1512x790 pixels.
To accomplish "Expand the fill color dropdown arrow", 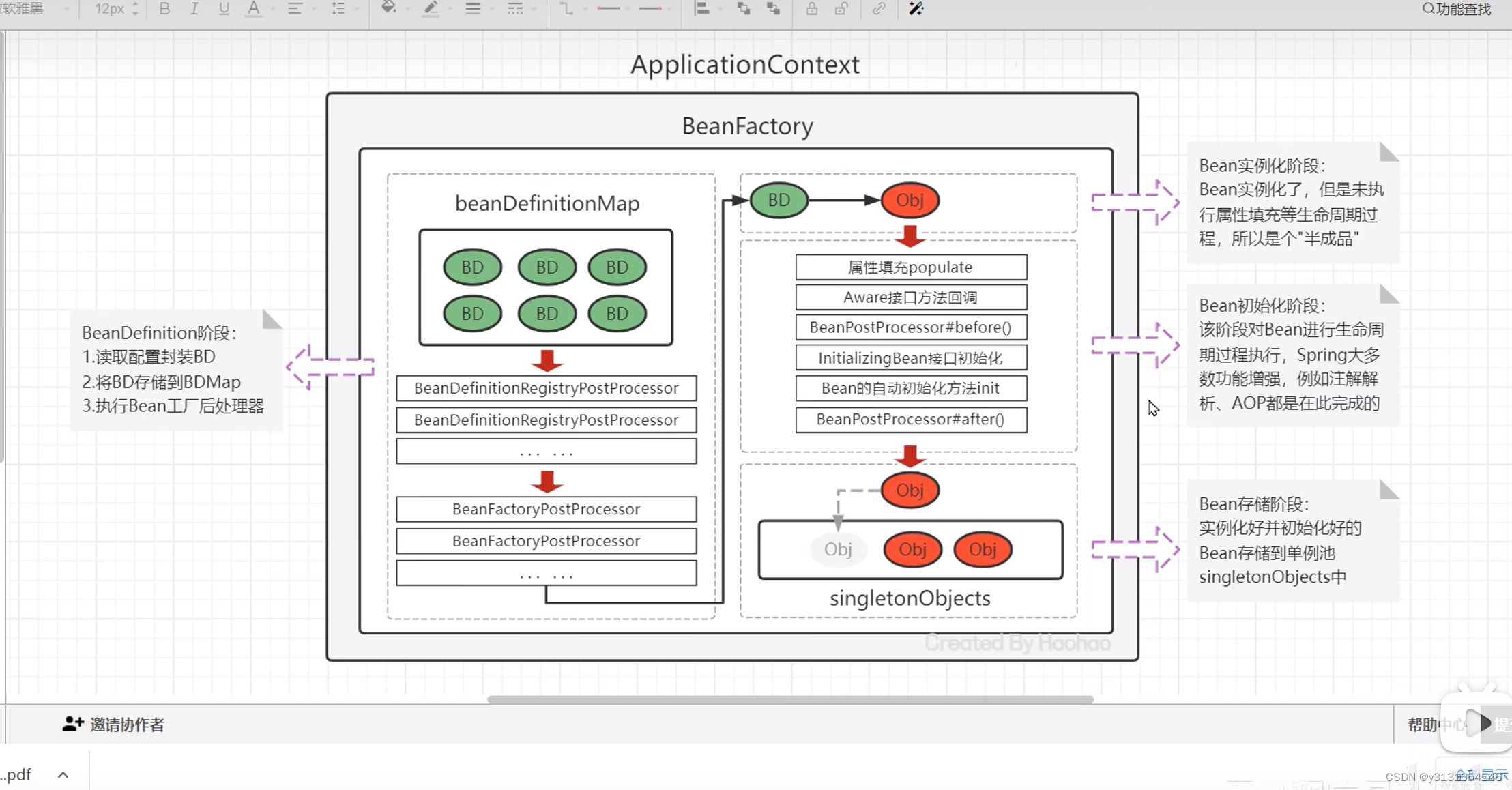I will 407,10.
